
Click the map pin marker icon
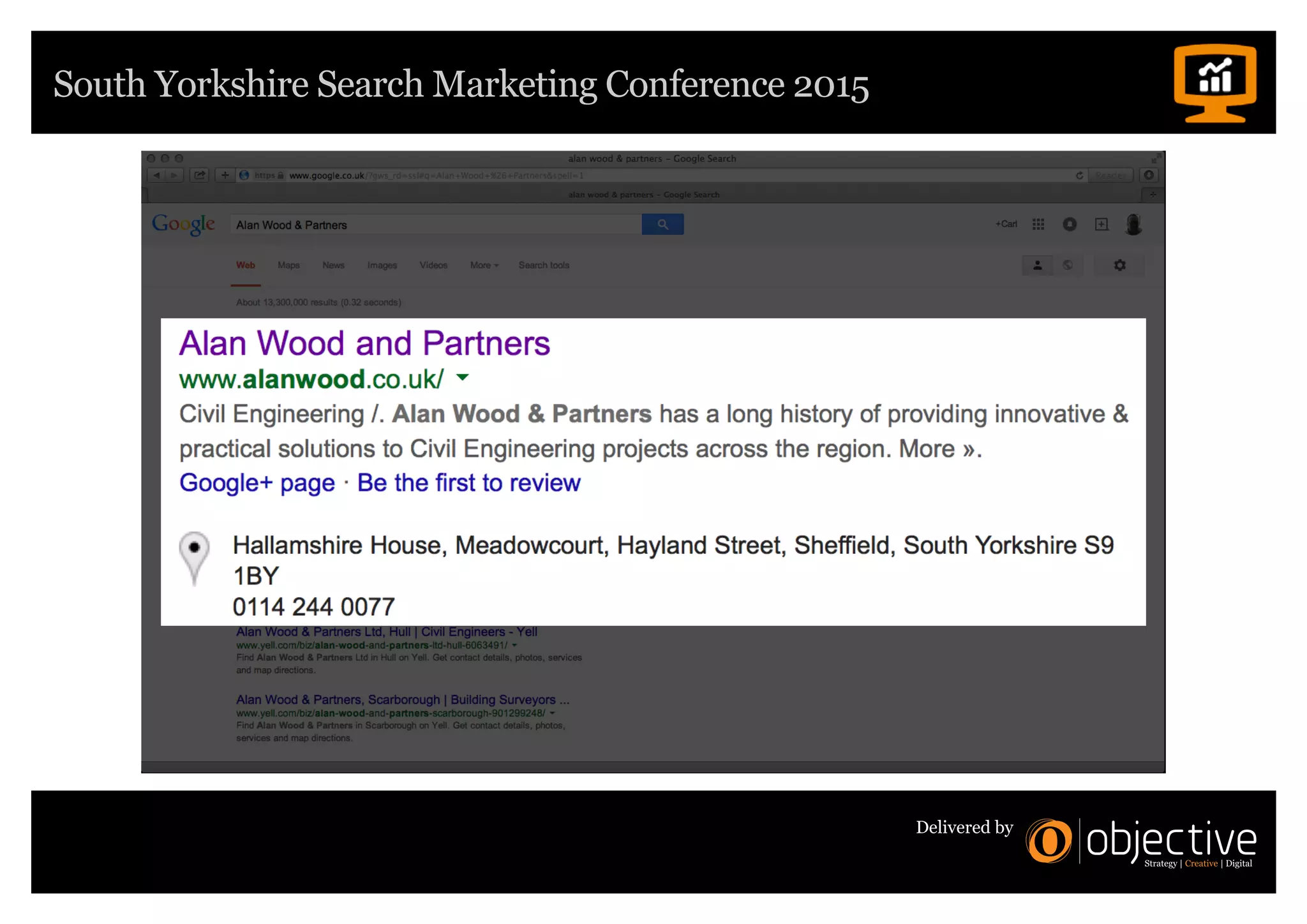pos(194,558)
